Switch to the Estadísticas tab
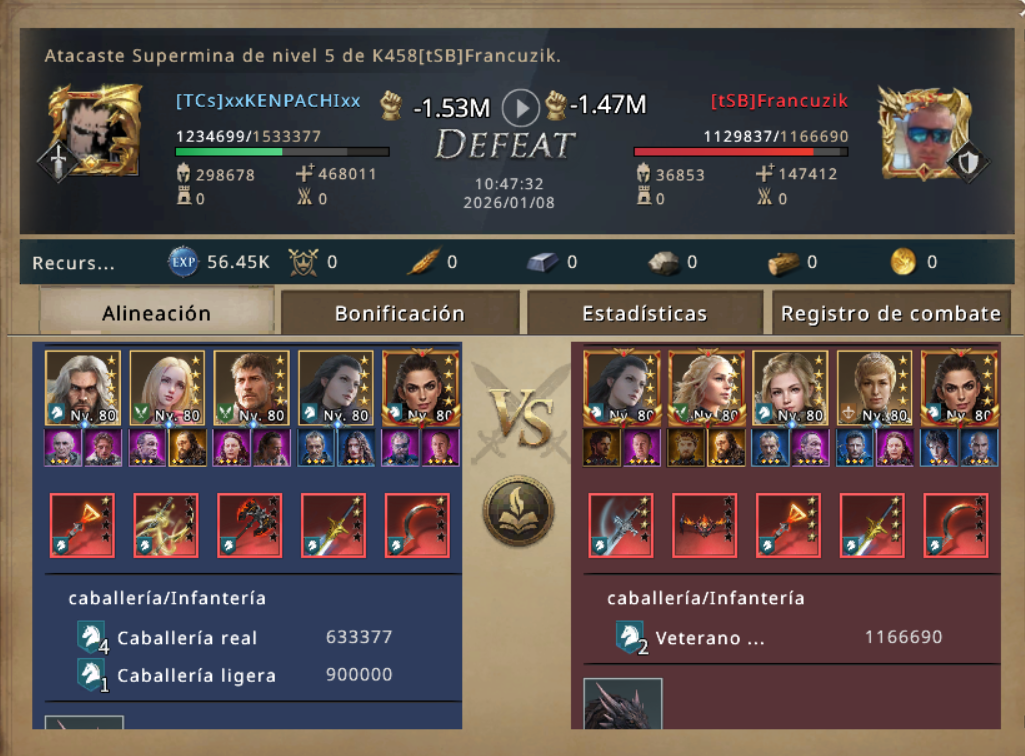 [645, 313]
